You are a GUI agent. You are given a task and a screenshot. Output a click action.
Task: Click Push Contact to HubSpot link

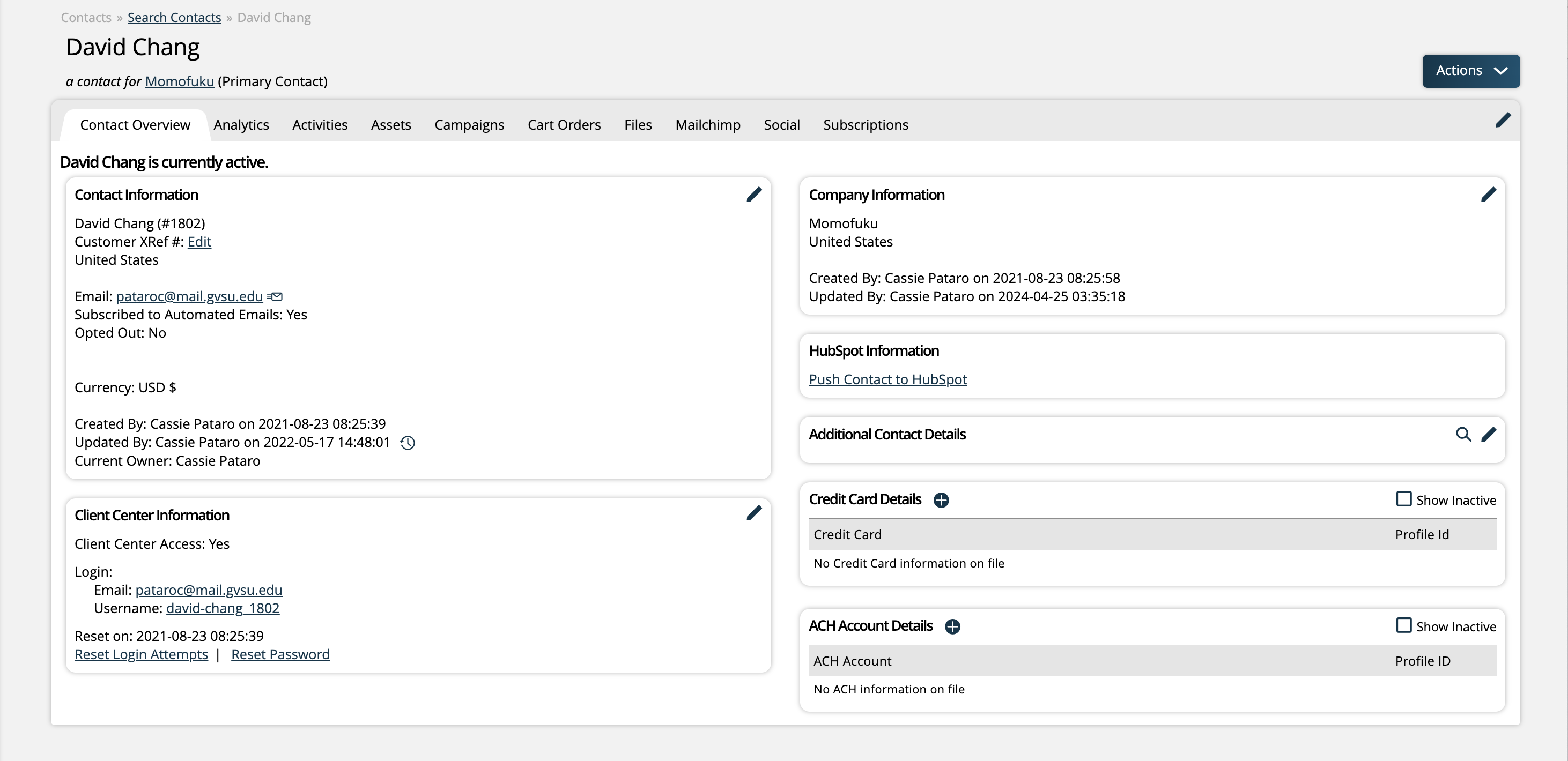[887, 379]
